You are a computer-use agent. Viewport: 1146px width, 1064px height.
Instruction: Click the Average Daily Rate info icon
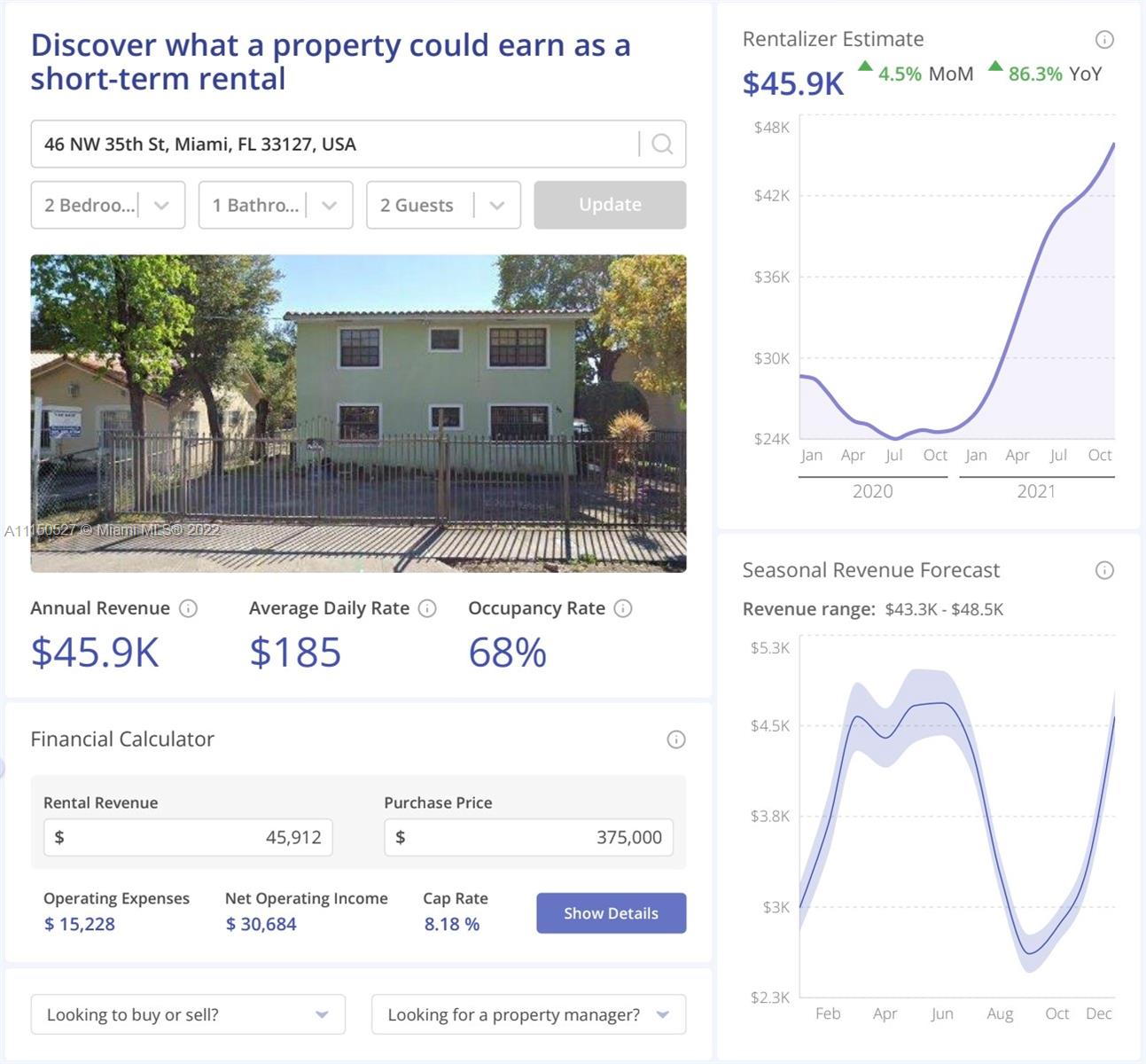pos(427,608)
